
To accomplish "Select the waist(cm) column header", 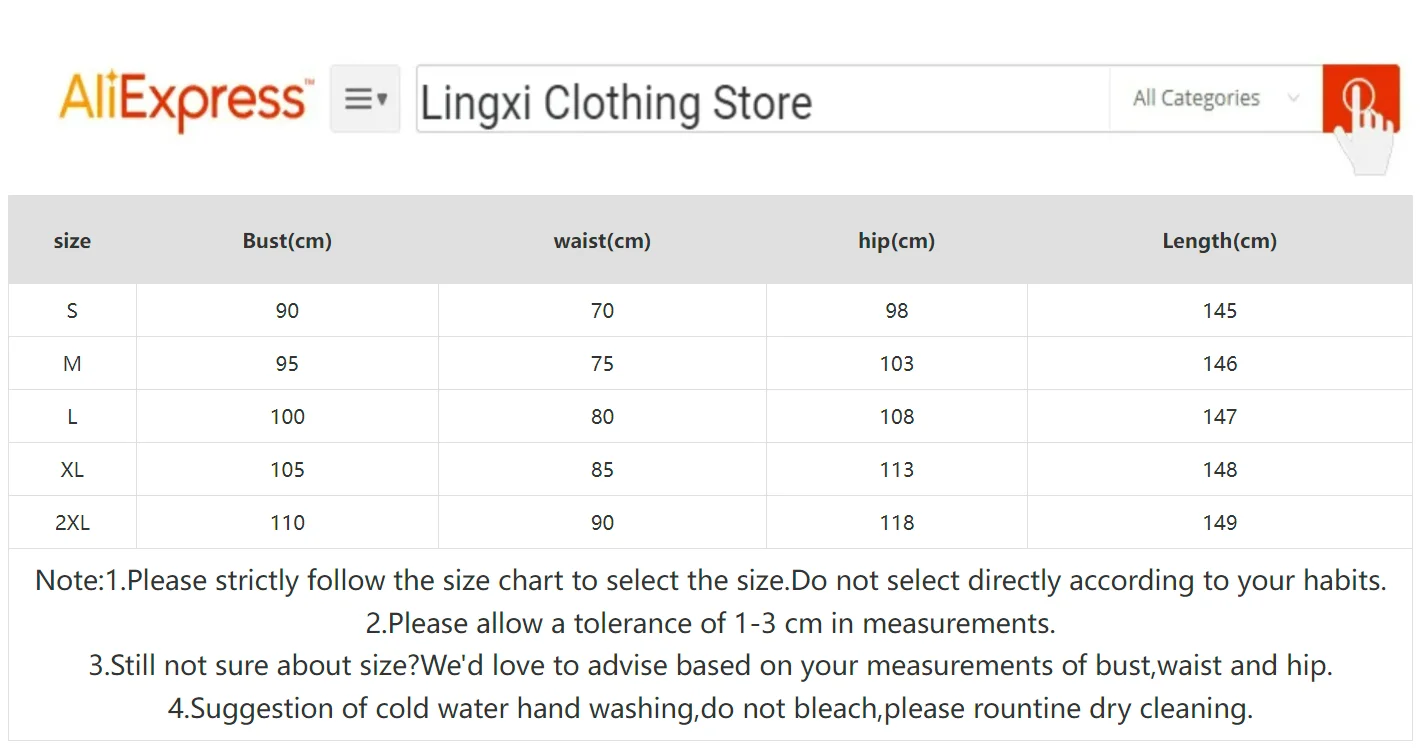I will pos(602,241).
